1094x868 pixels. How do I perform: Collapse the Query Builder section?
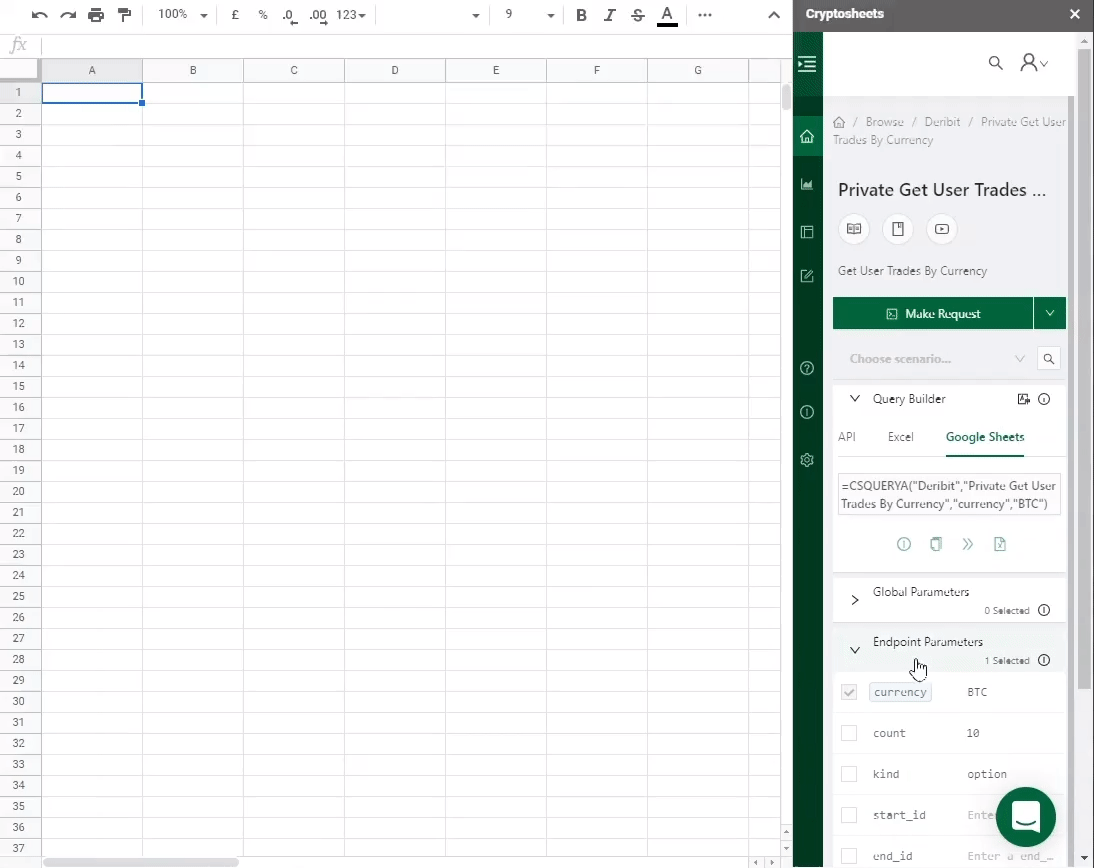(855, 398)
